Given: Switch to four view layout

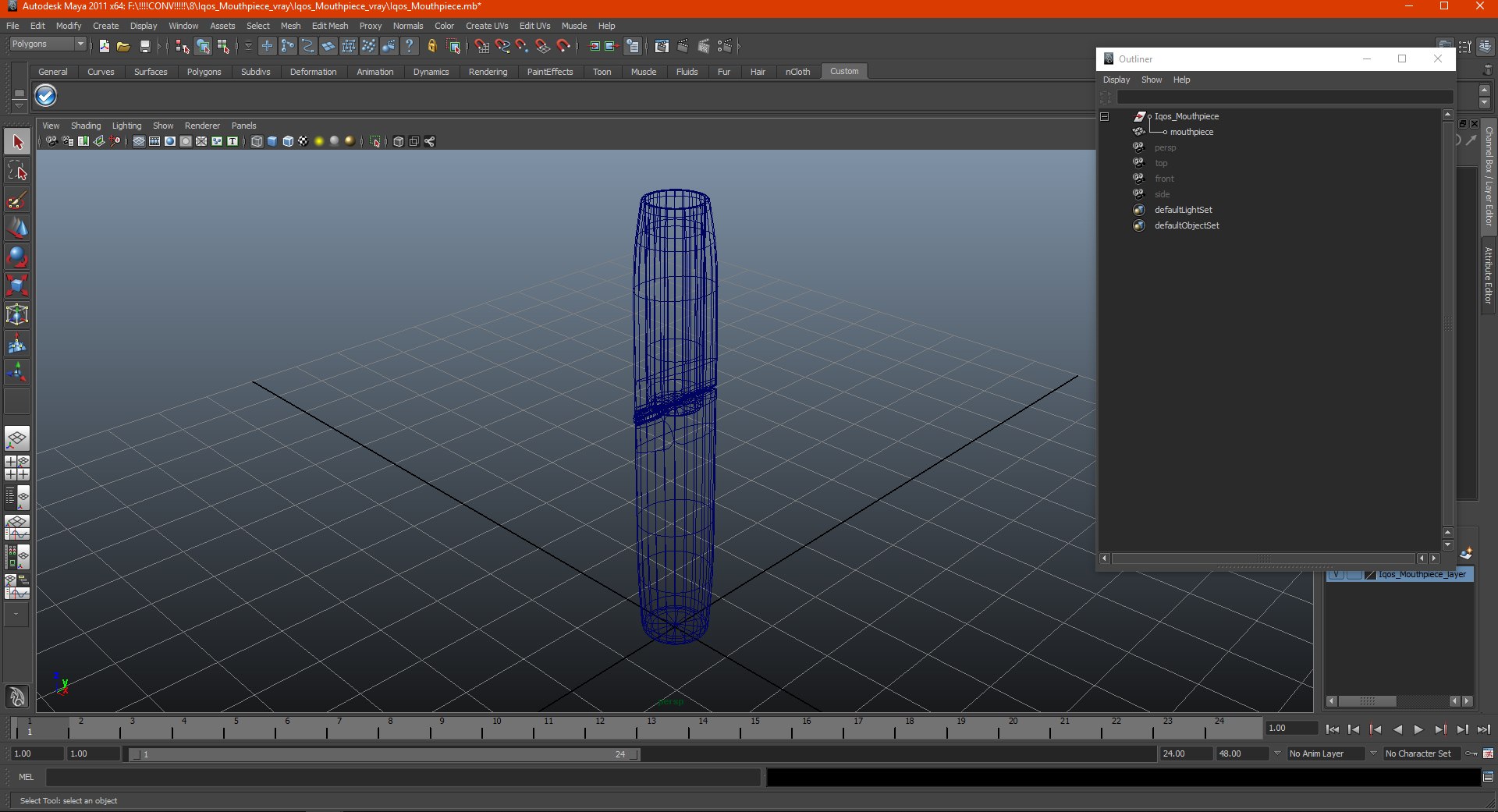Looking at the screenshot, I should click(x=17, y=468).
